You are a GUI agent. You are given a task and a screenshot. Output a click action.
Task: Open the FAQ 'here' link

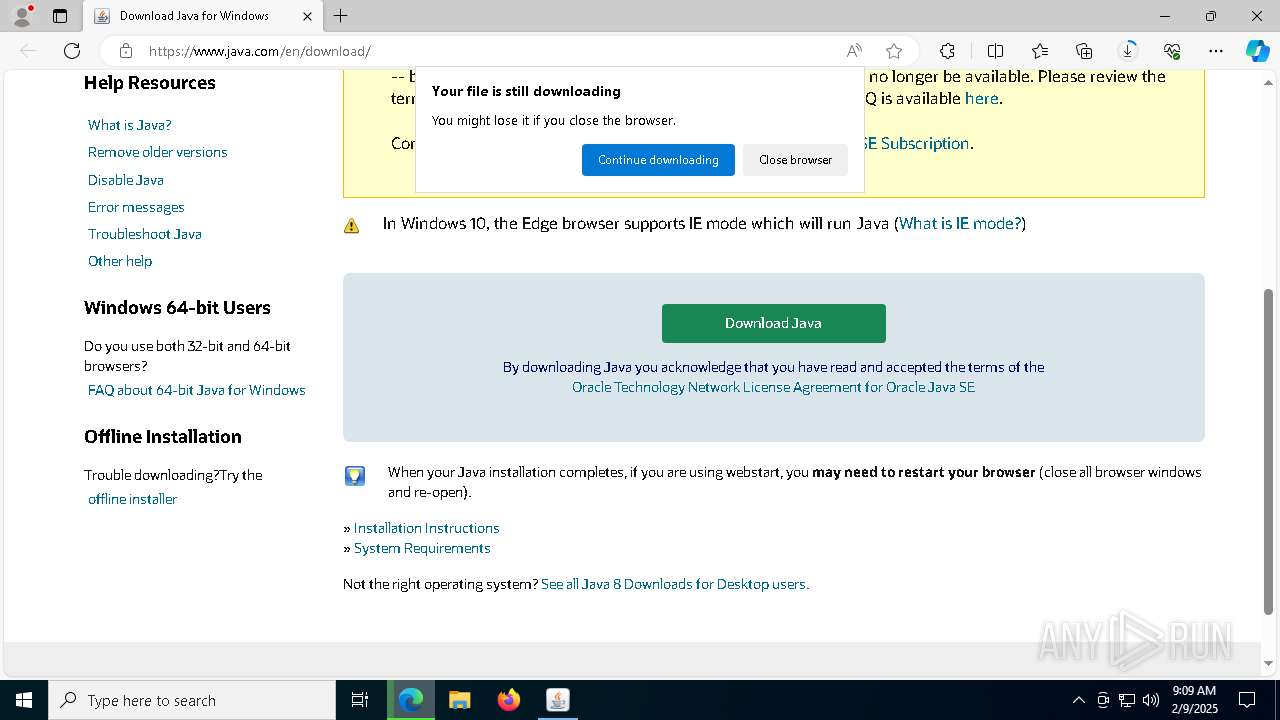[x=981, y=98]
